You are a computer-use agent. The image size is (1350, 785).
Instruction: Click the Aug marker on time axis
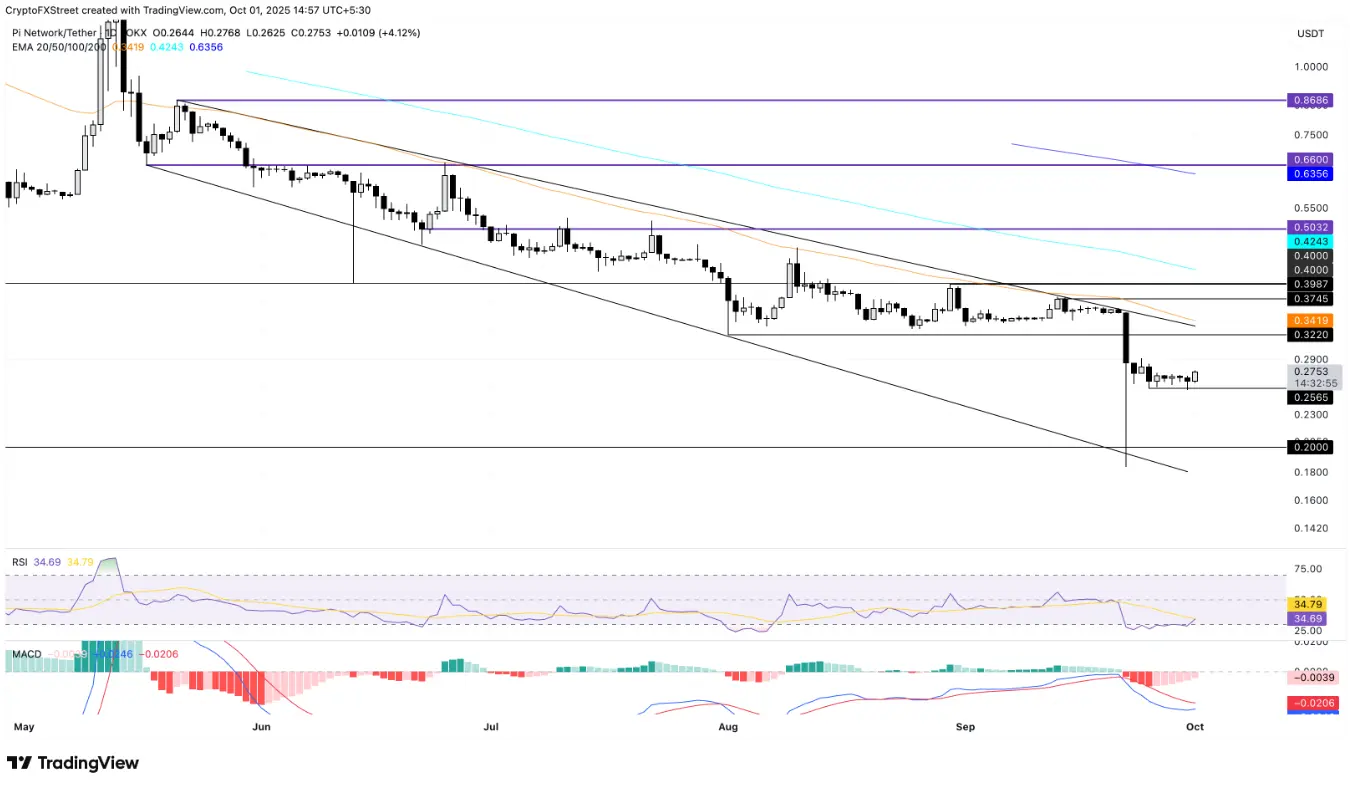728,727
